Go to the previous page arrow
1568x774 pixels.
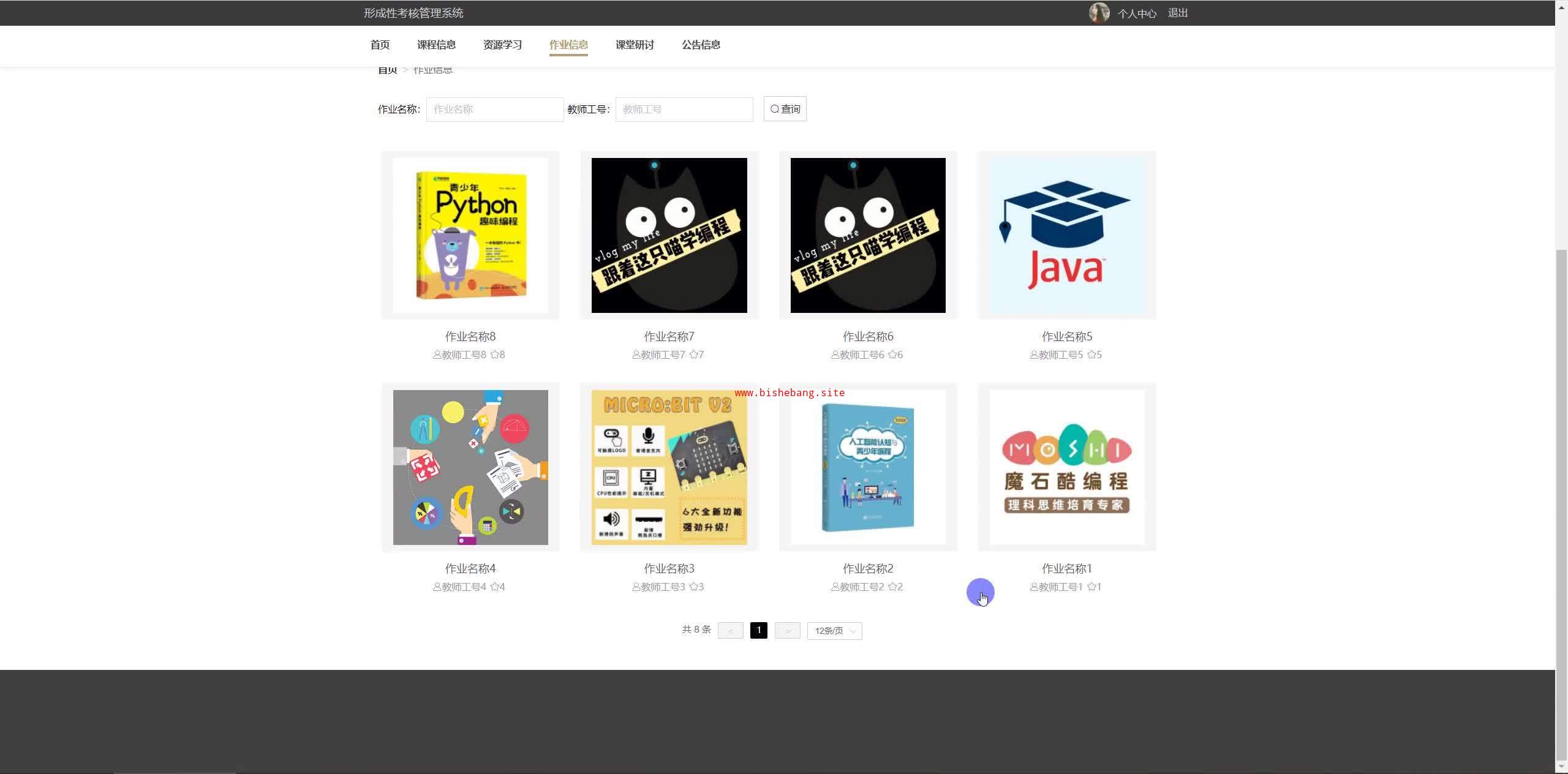point(730,631)
